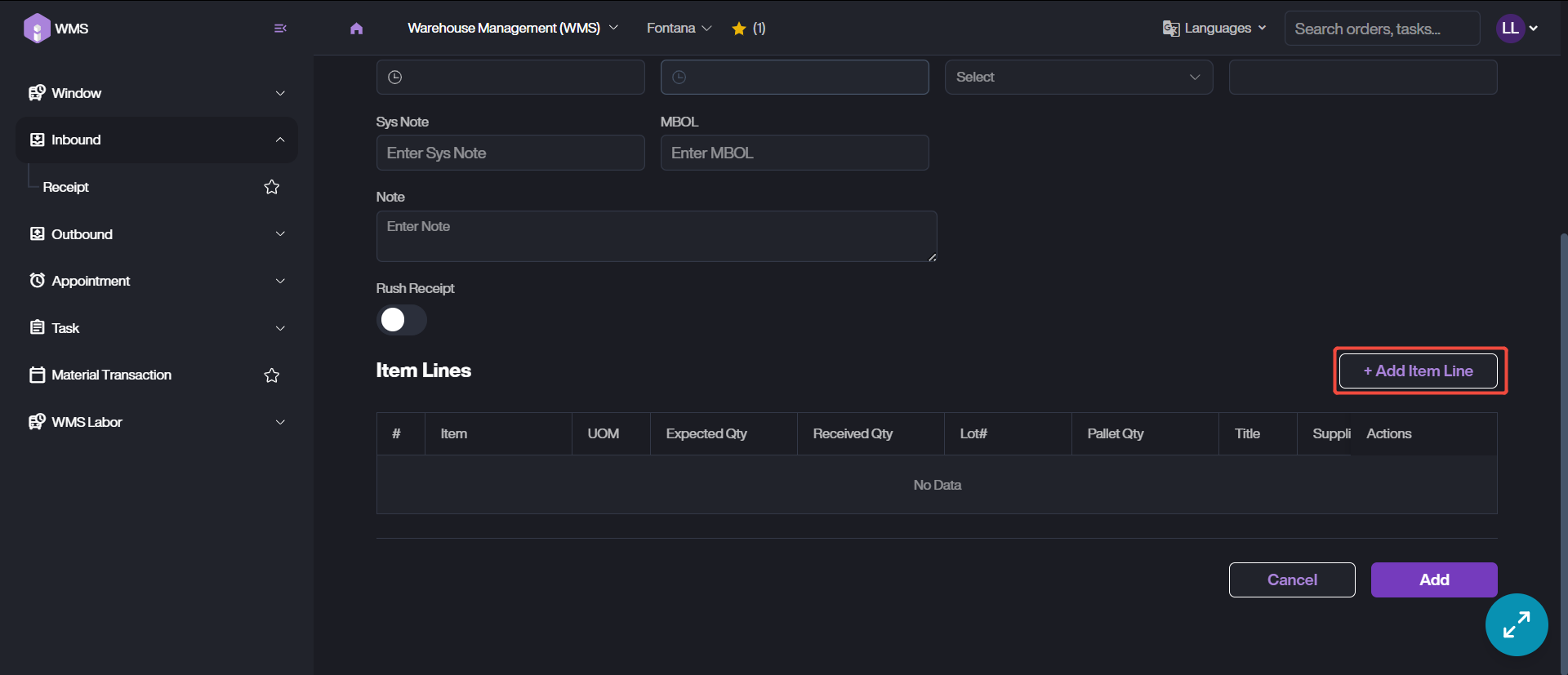This screenshot has width=1568, height=675.
Task: Open the Select dropdown field
Action: [1078, 78]
